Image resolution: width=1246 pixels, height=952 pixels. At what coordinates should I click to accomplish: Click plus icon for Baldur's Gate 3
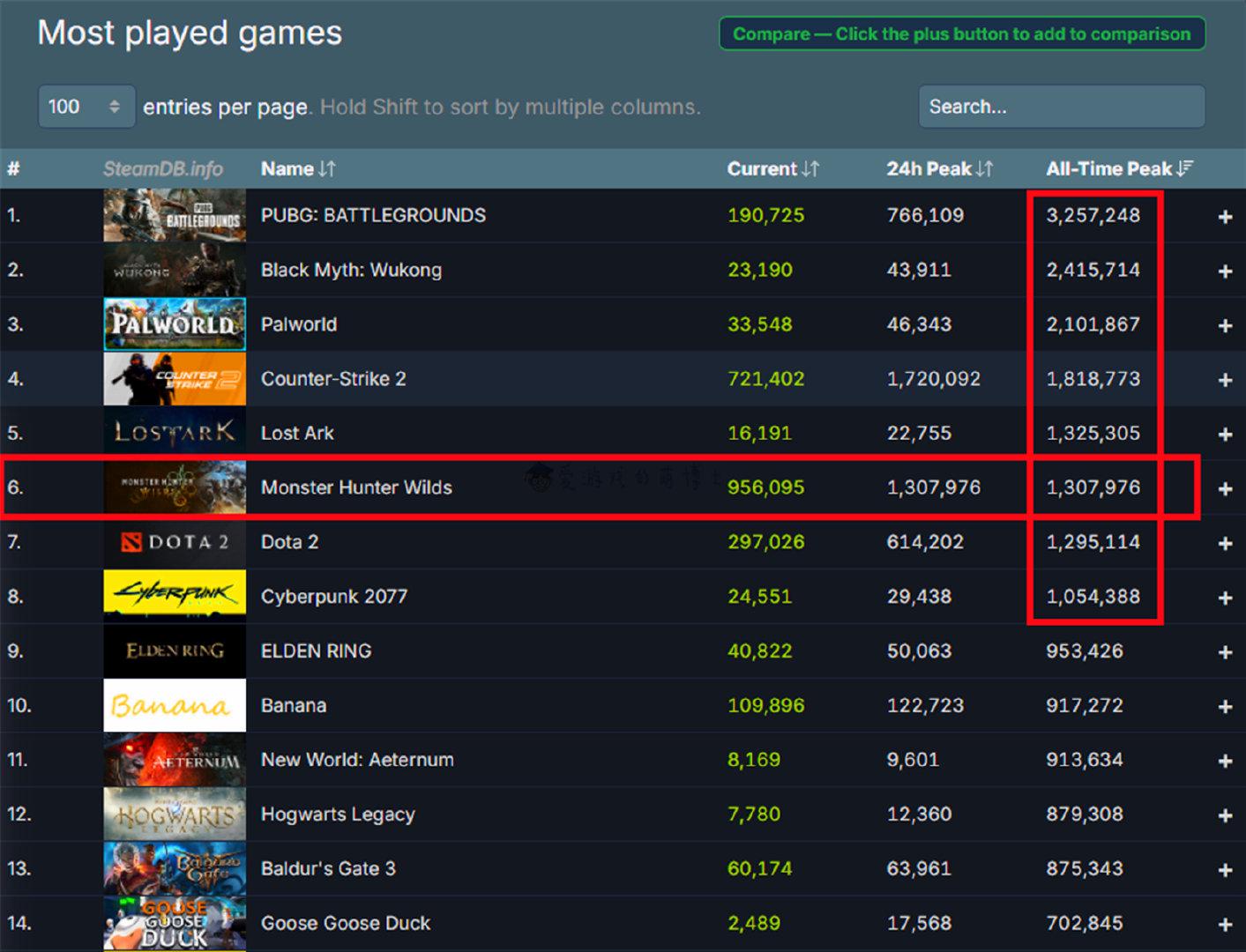(x=1225, y=870)
